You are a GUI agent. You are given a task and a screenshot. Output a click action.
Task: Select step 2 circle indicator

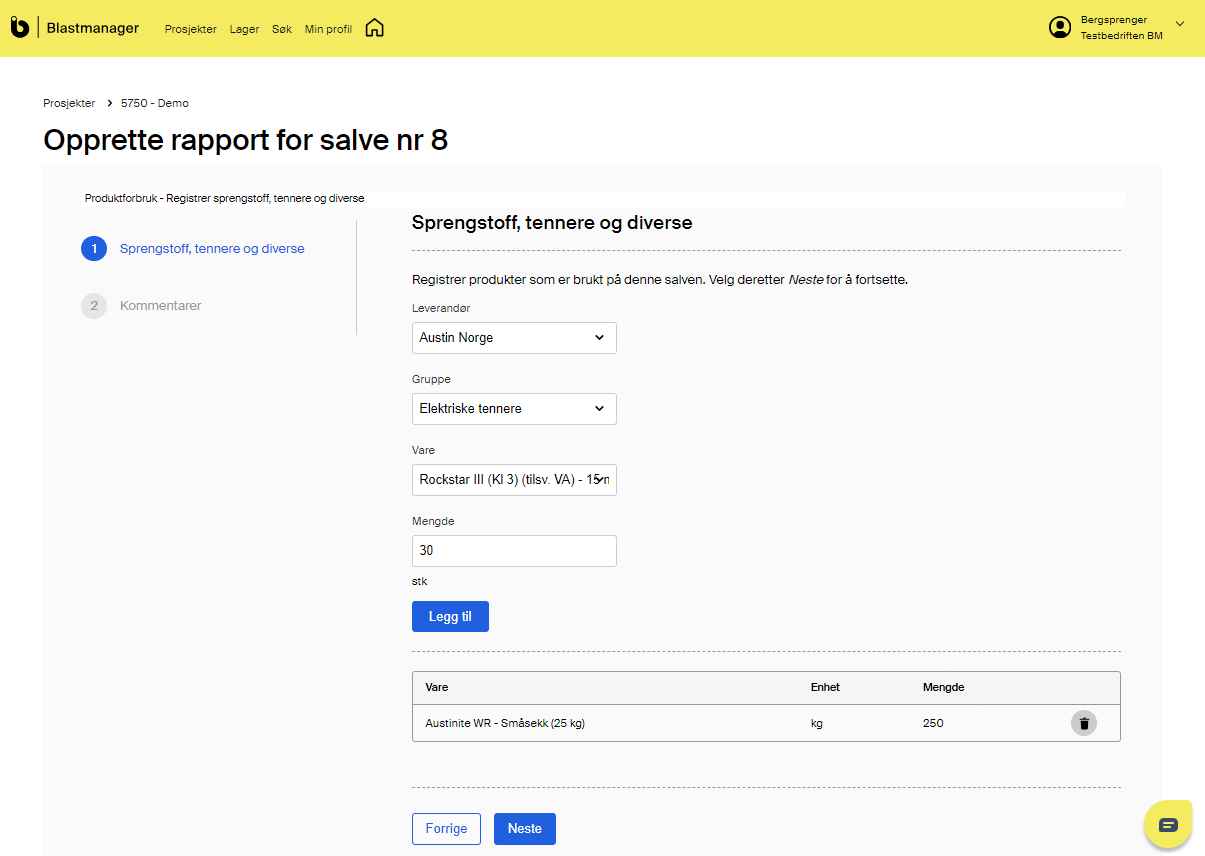pos(94,306)
